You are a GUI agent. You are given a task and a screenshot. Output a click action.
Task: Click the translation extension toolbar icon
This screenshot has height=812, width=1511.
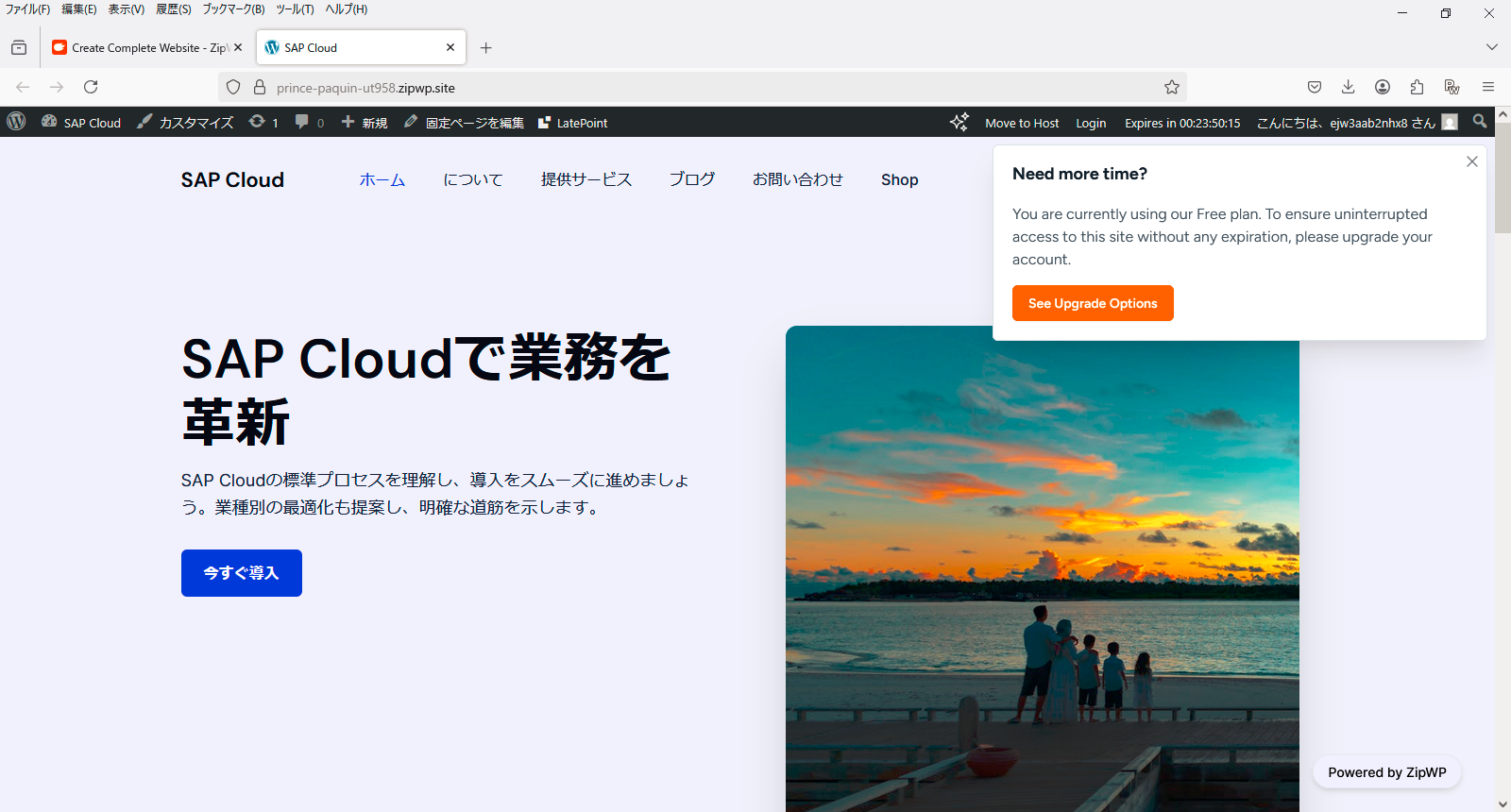coord(1452,87)
